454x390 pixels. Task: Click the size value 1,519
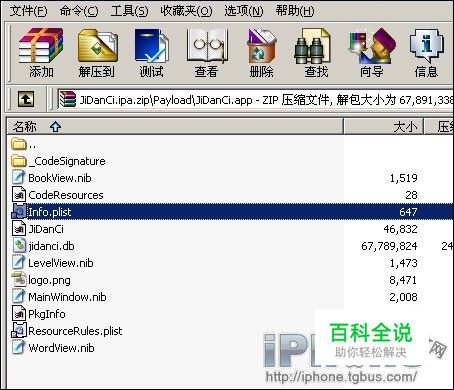[x=404, y=178]
